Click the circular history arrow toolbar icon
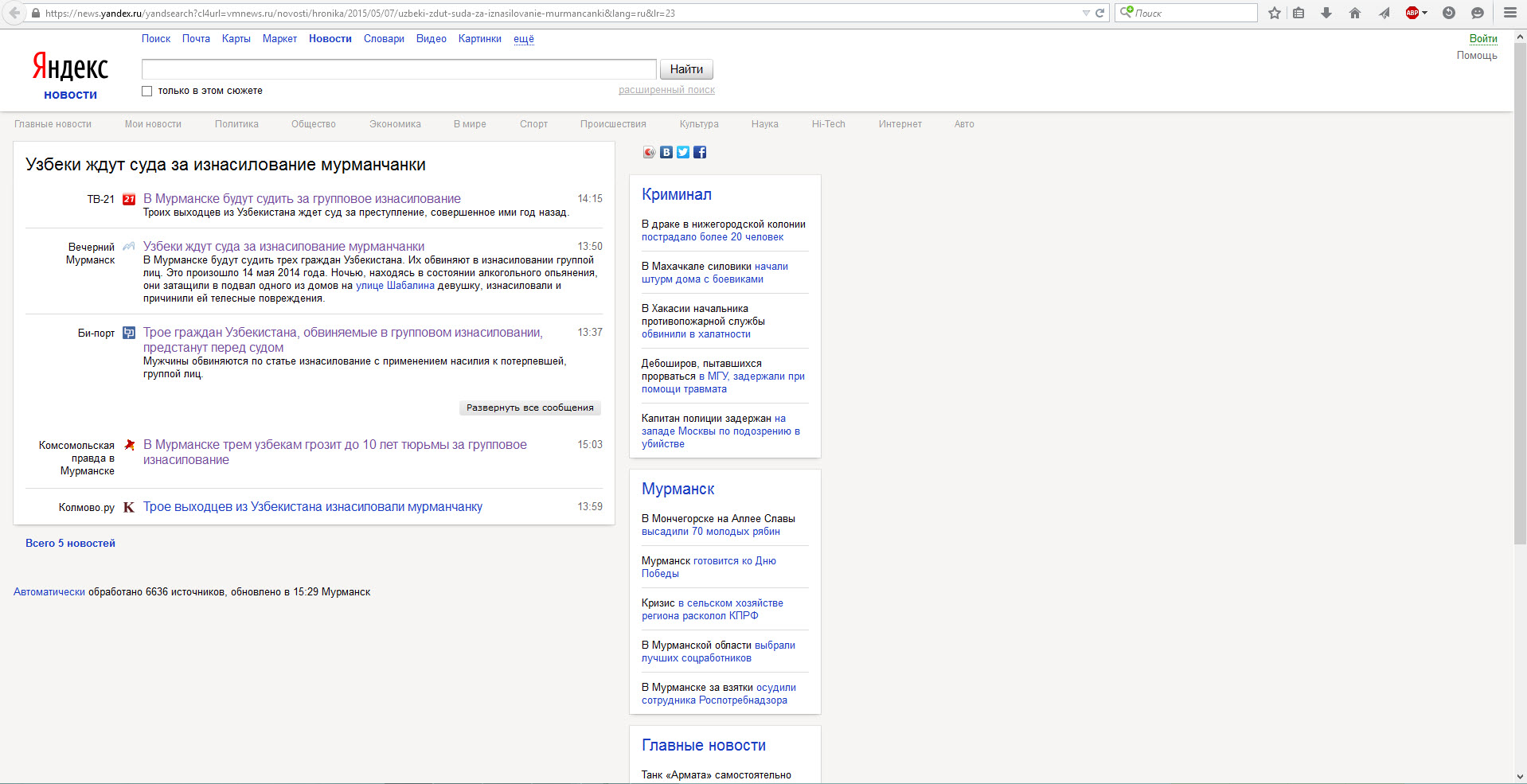The width and height of the screenshot is (1527, 784). point(1449,13)
